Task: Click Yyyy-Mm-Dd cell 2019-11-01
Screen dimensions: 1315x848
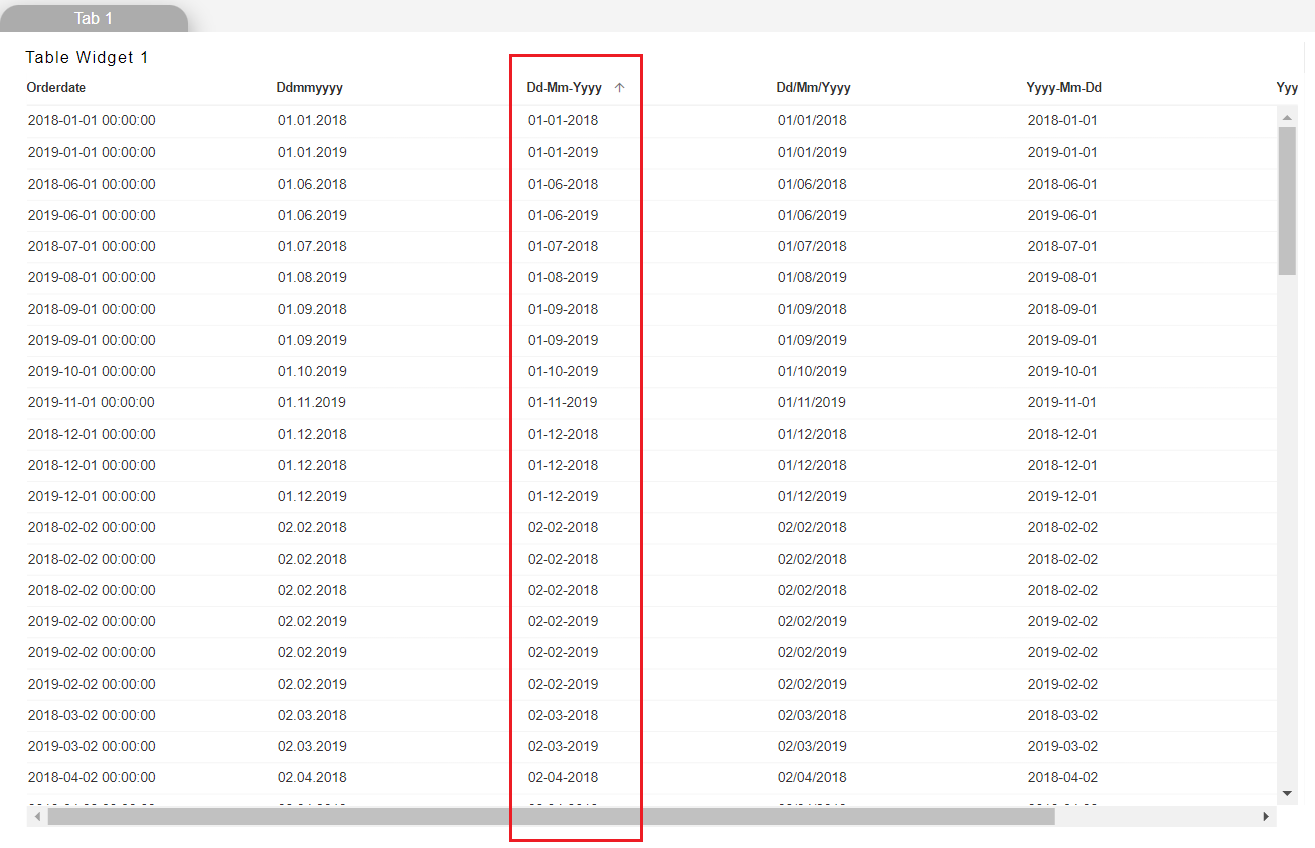Action: [x=1062, y=403]
